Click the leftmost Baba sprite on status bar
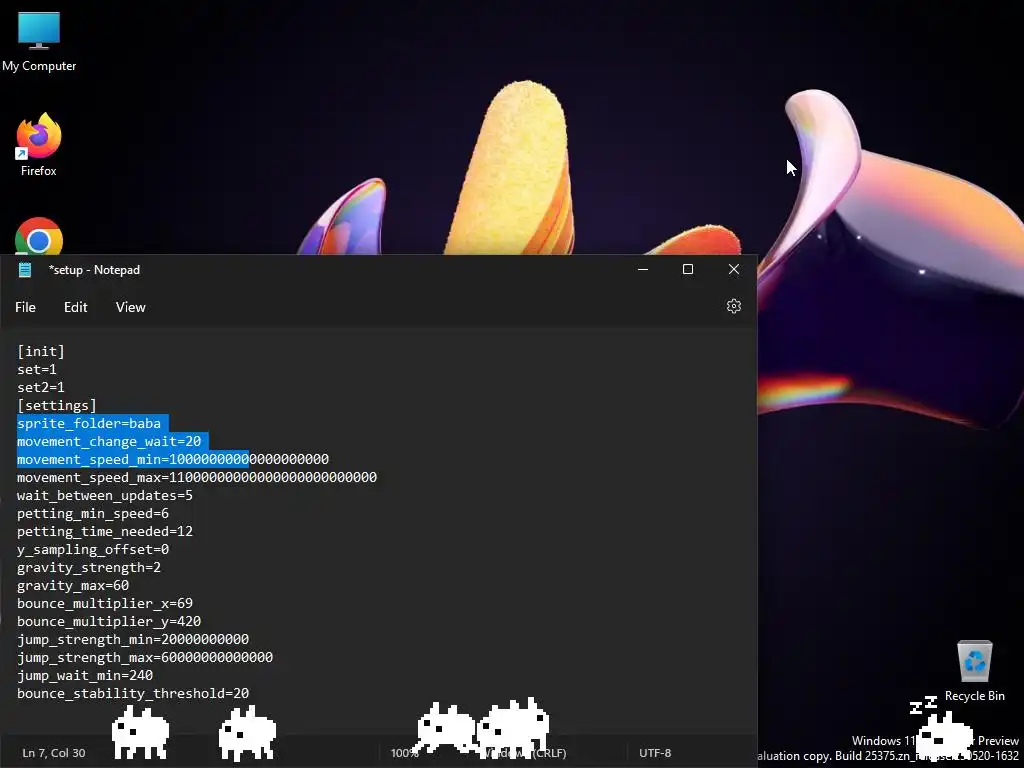The image size is (1024, 768). pos(140,732)
